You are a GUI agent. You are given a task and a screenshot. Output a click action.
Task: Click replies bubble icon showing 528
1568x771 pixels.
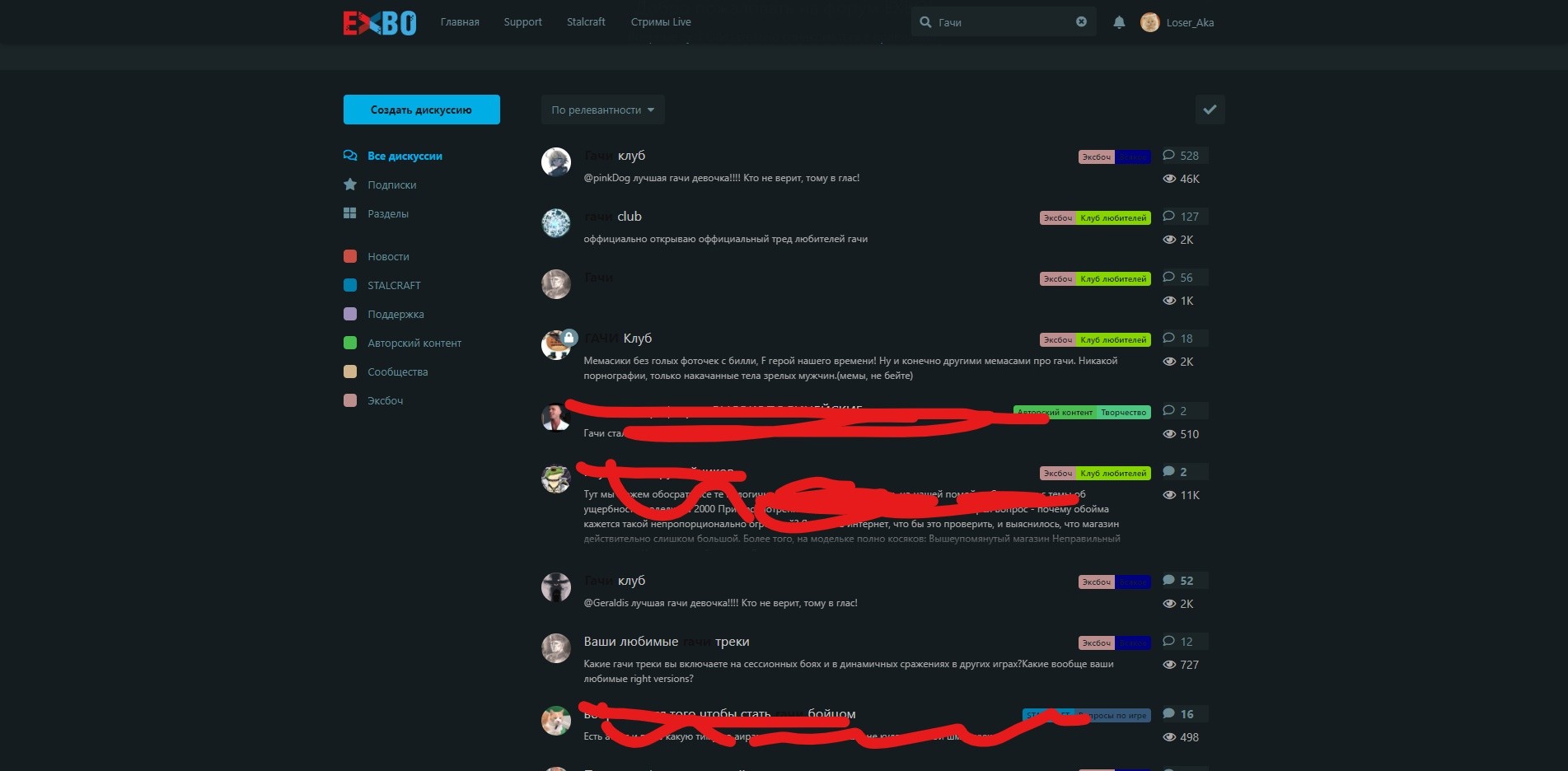[x=1168, y=155]
